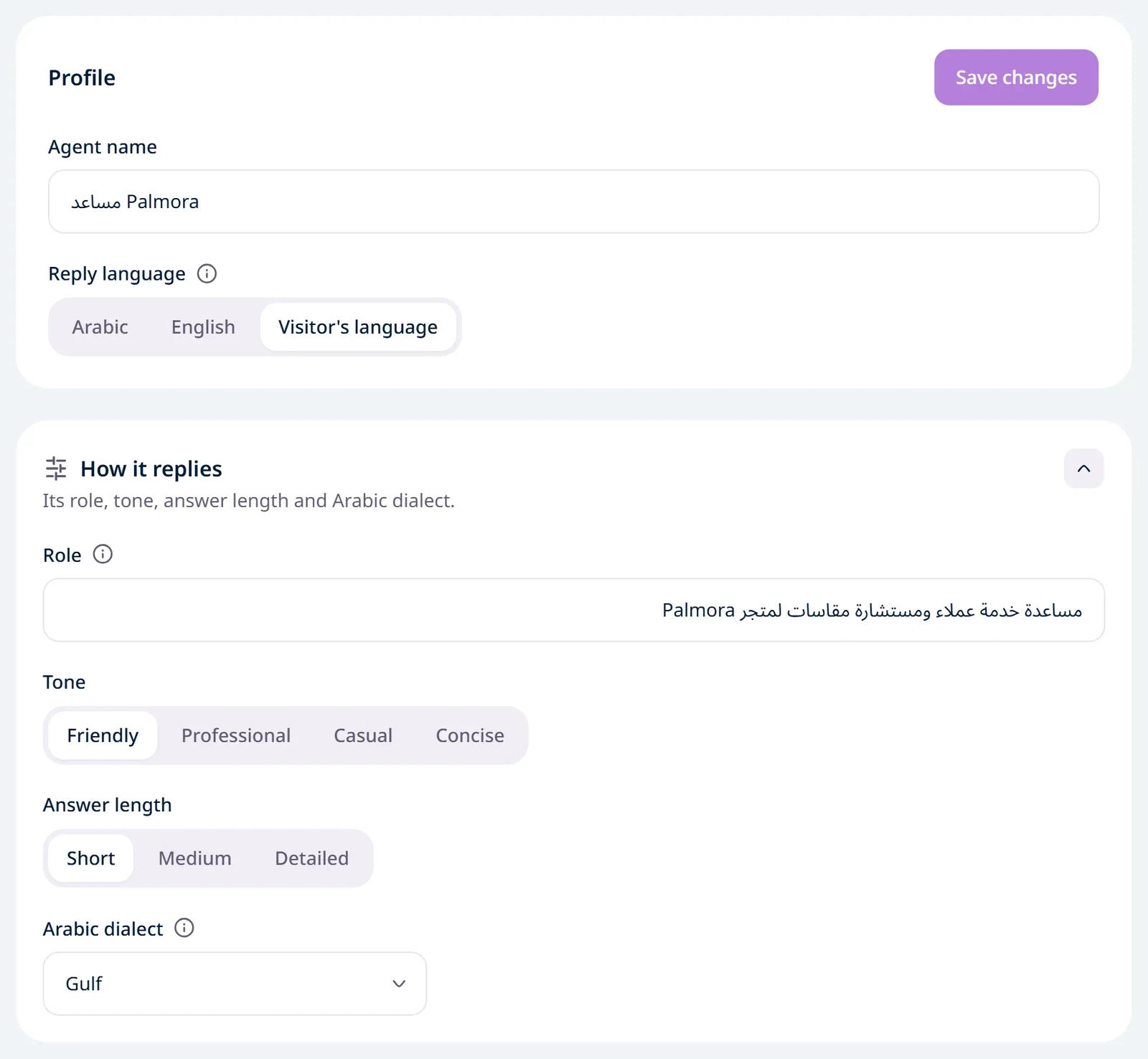Image resolution: width=1148 pixels, height=1059 pixels.
Task: Click the Save changes button
Action: [x=1016, y=77]
